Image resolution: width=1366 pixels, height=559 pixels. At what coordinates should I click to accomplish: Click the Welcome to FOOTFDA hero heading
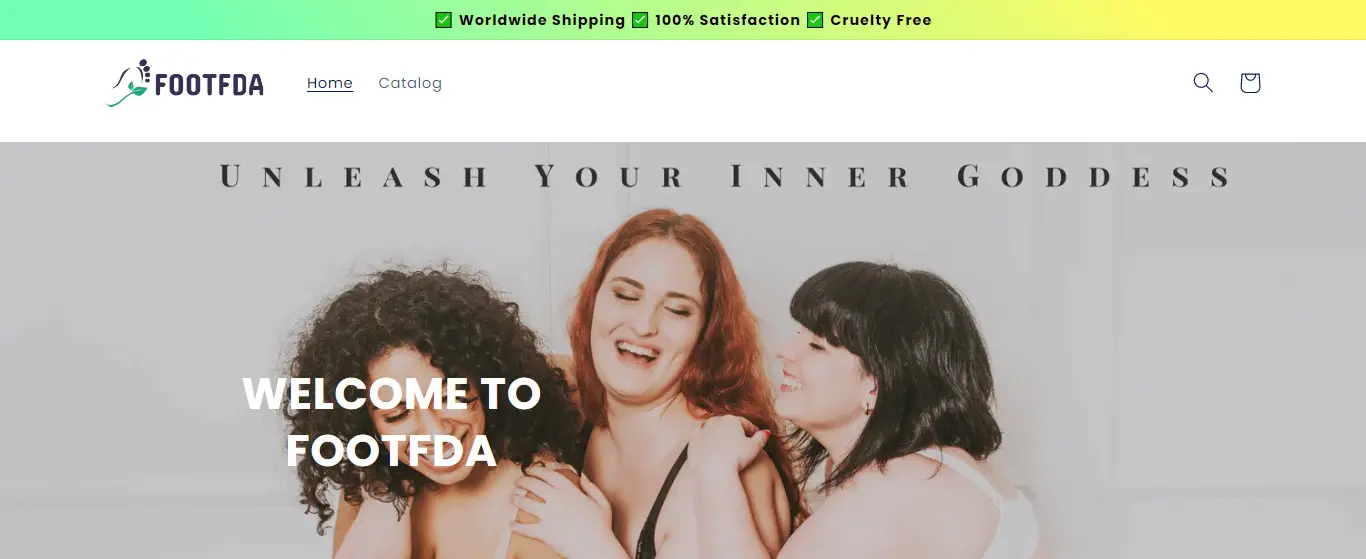coord(392,422)
